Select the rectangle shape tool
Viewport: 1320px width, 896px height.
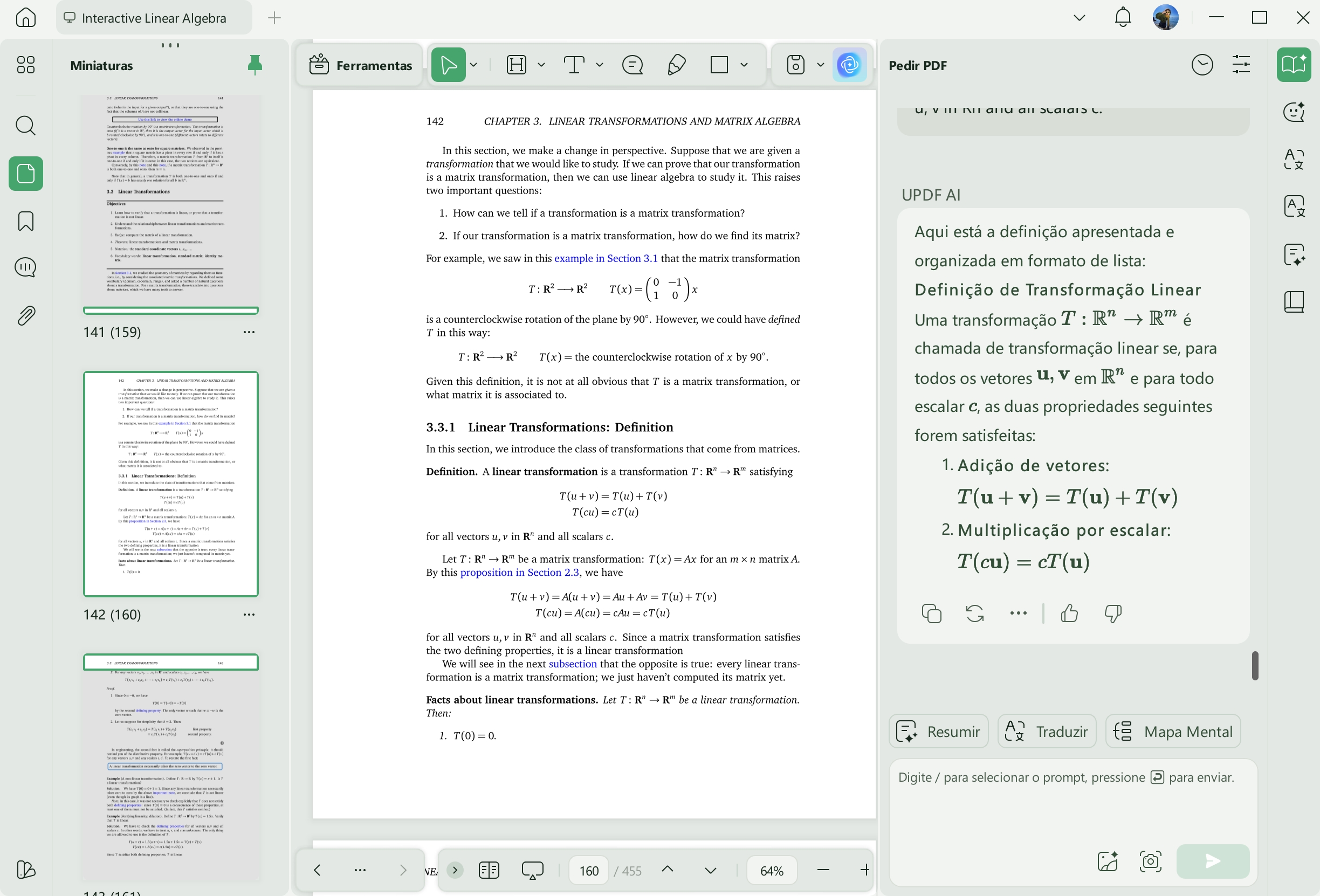(719, 65)
